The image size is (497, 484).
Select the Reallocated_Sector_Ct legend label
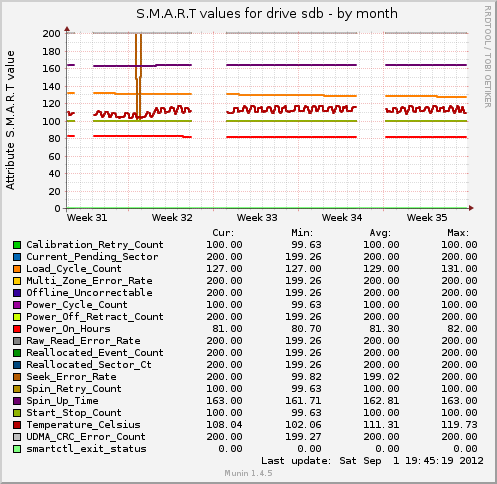[x=89, y=365]
